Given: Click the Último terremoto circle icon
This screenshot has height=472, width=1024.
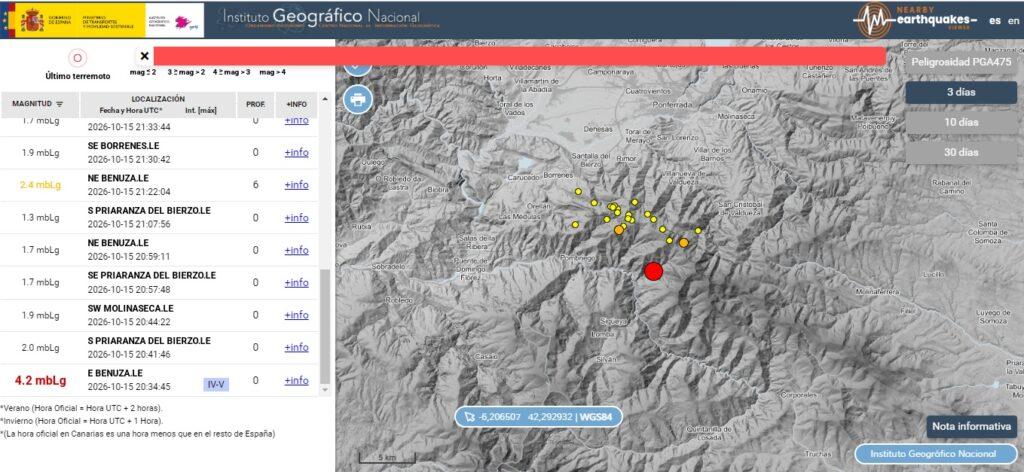Looking at the screenshot, I should click(77, 58).
